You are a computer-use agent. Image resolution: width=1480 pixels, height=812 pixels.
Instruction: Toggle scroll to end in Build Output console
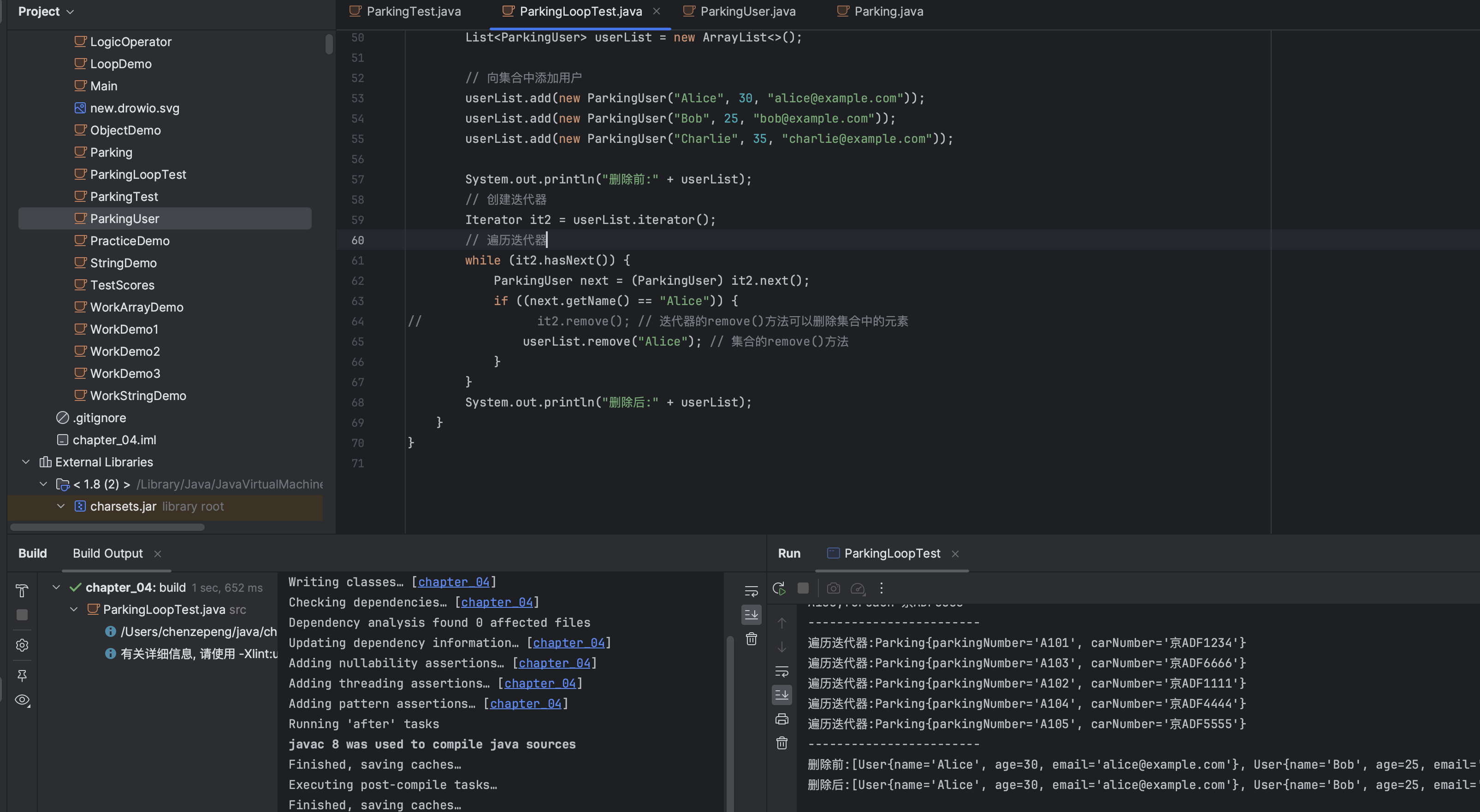click(x=751, y=614)
